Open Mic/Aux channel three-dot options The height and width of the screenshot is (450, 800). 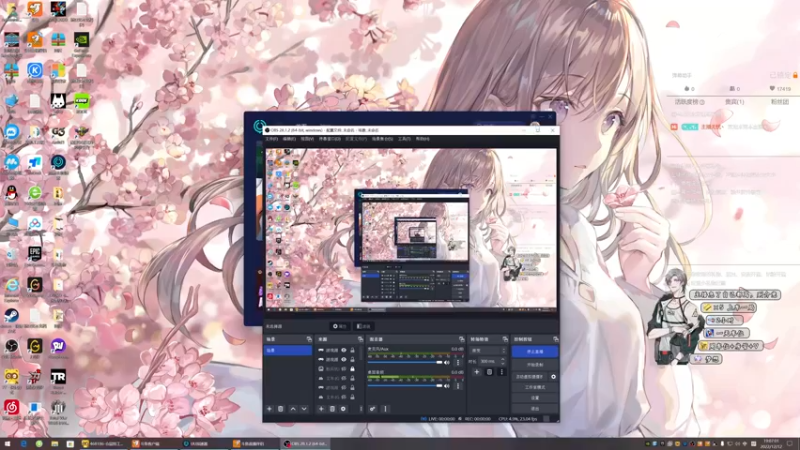(x=458, y=362)
